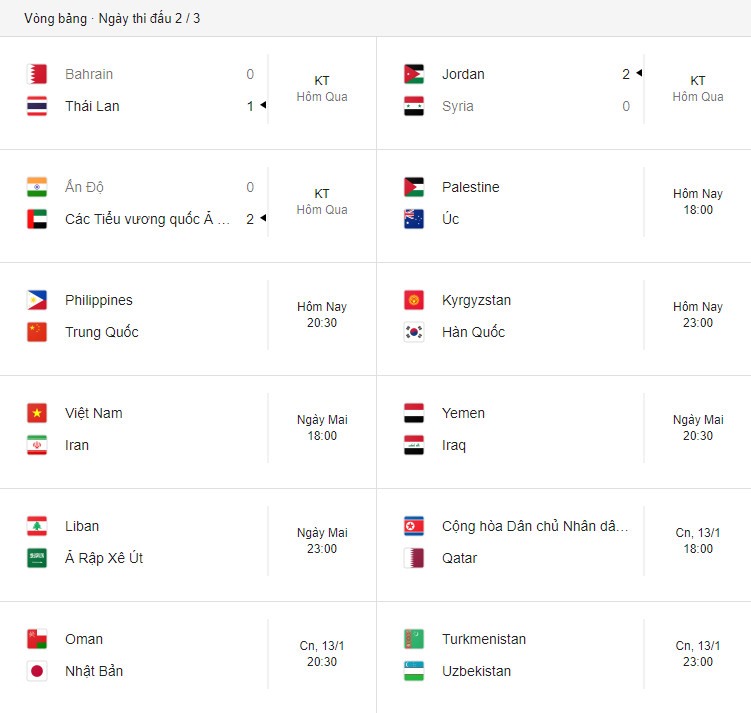
Task: Click the Vietnam flag icon
Action: pos(37,413)
